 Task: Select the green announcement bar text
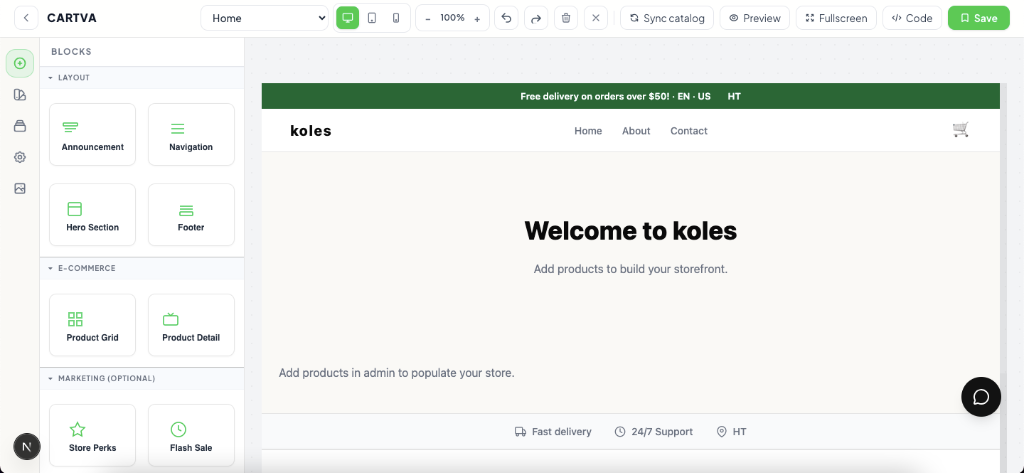coord(630,96)
